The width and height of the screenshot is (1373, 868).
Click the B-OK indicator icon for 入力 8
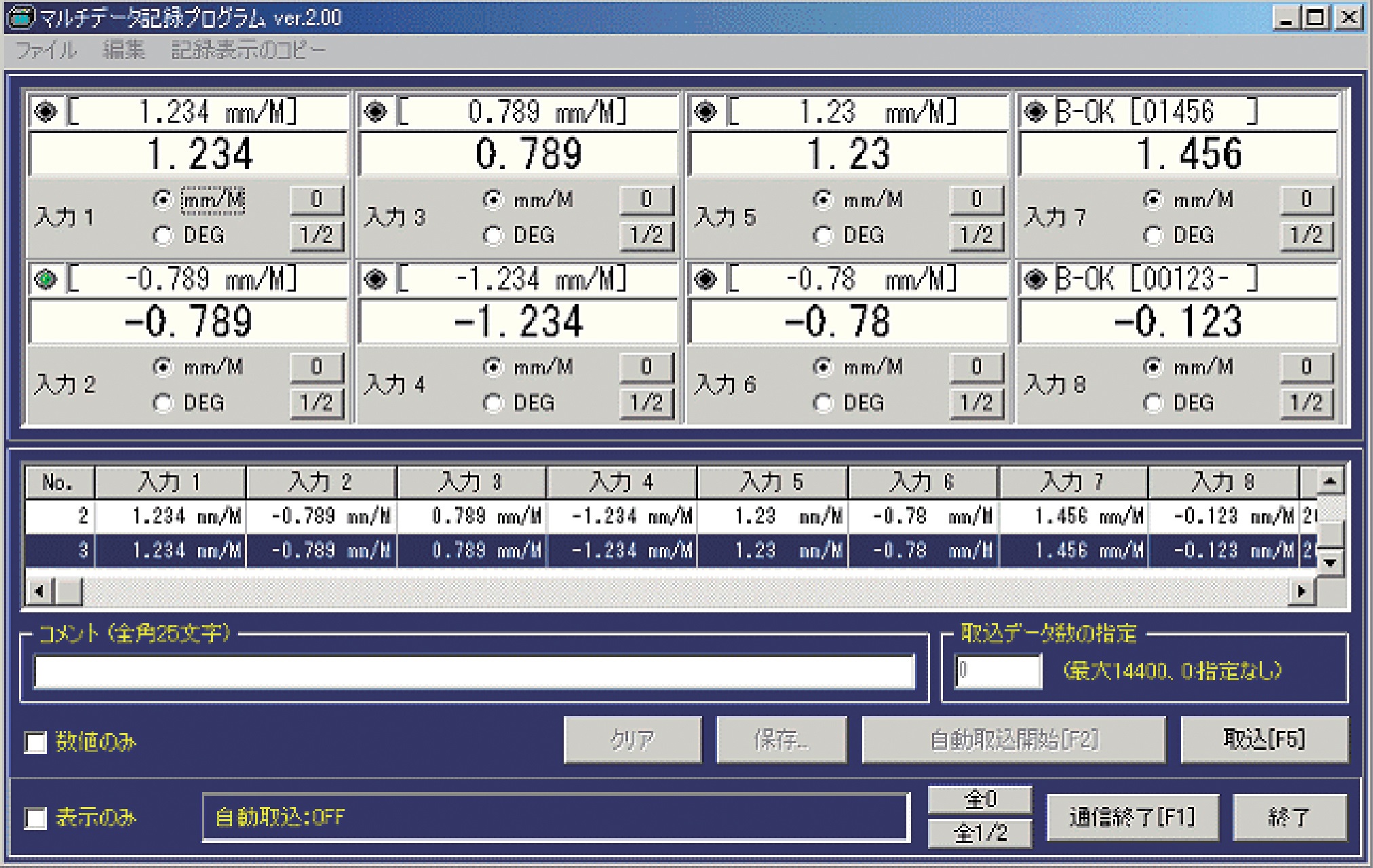tap(1035, 279)
